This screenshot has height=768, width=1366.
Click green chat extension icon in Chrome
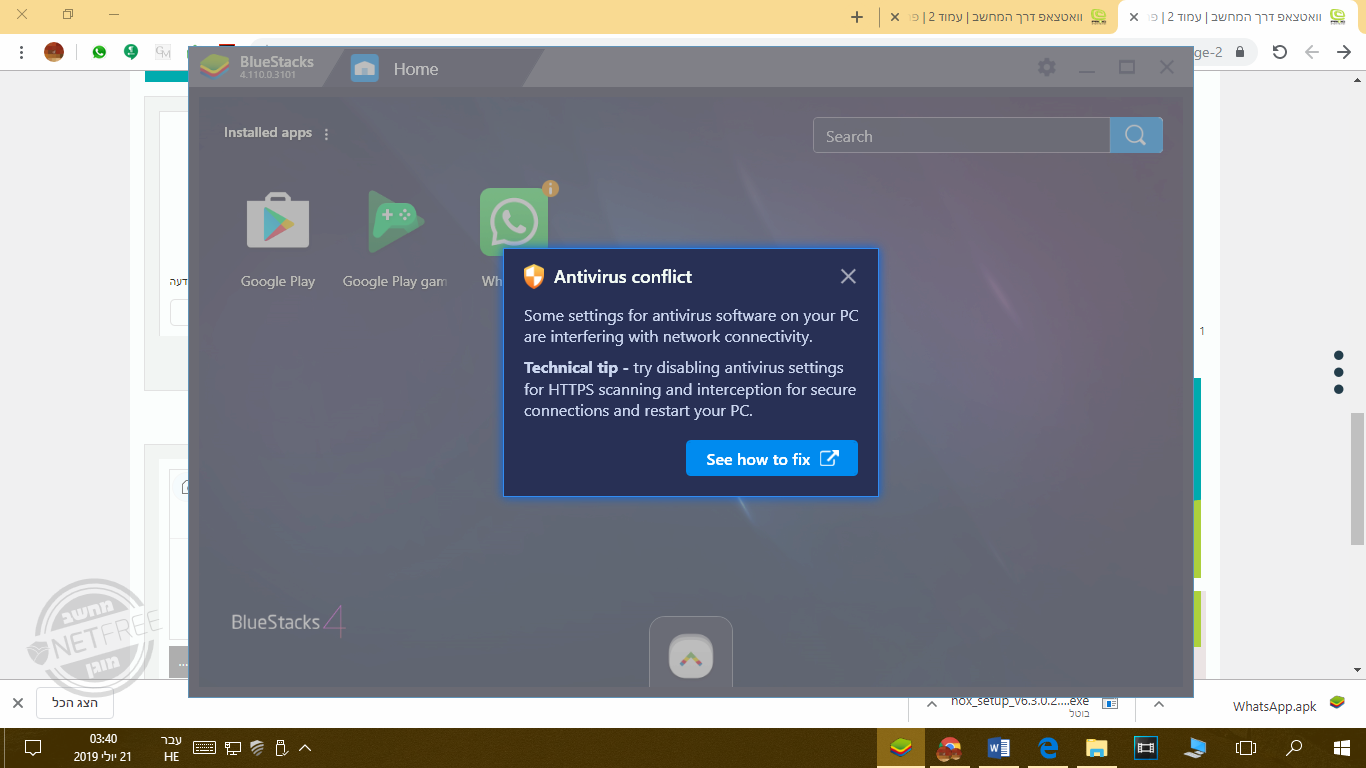point(131,52)
